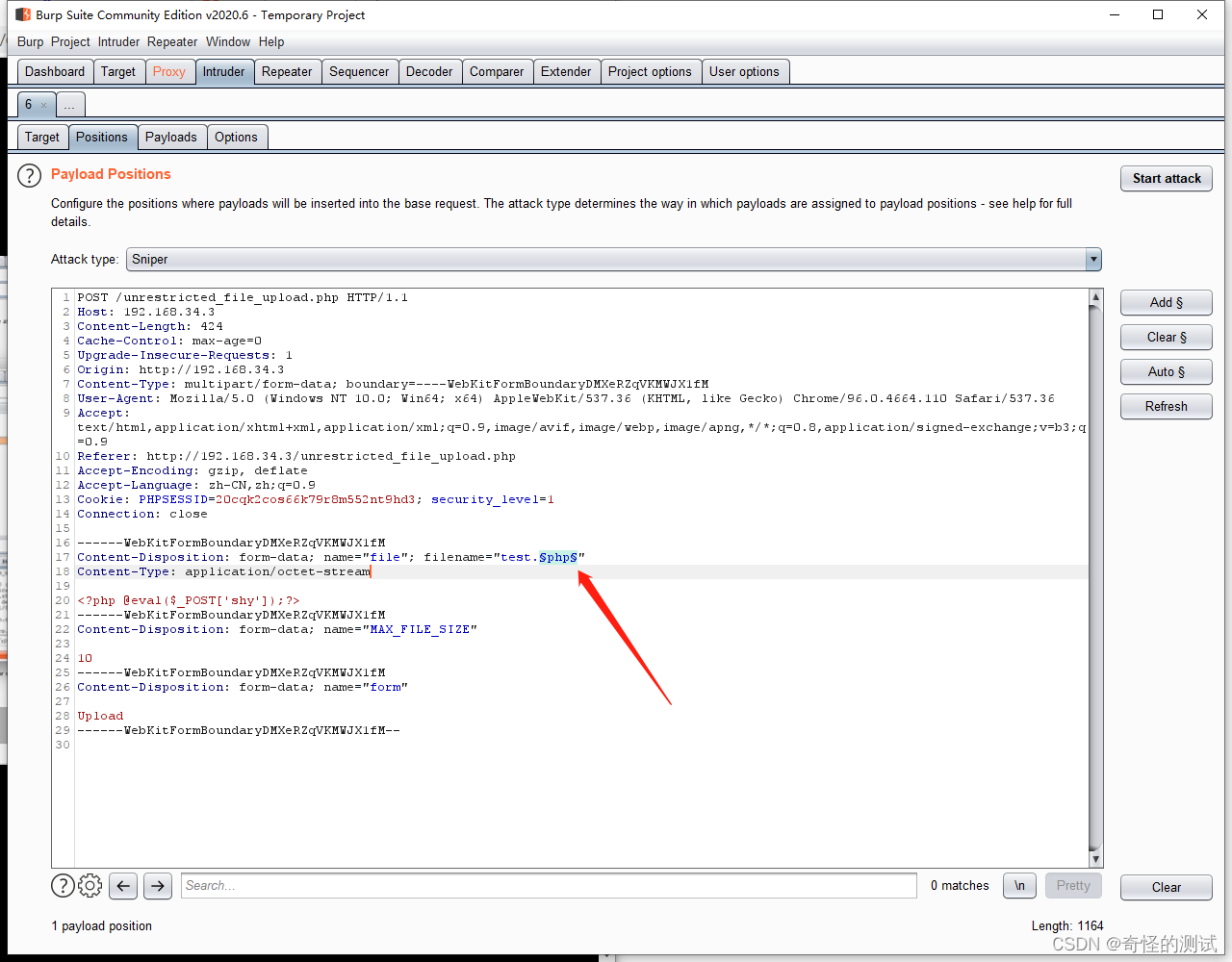
Task: Click the Add § button
Action: click(1167, 303)
